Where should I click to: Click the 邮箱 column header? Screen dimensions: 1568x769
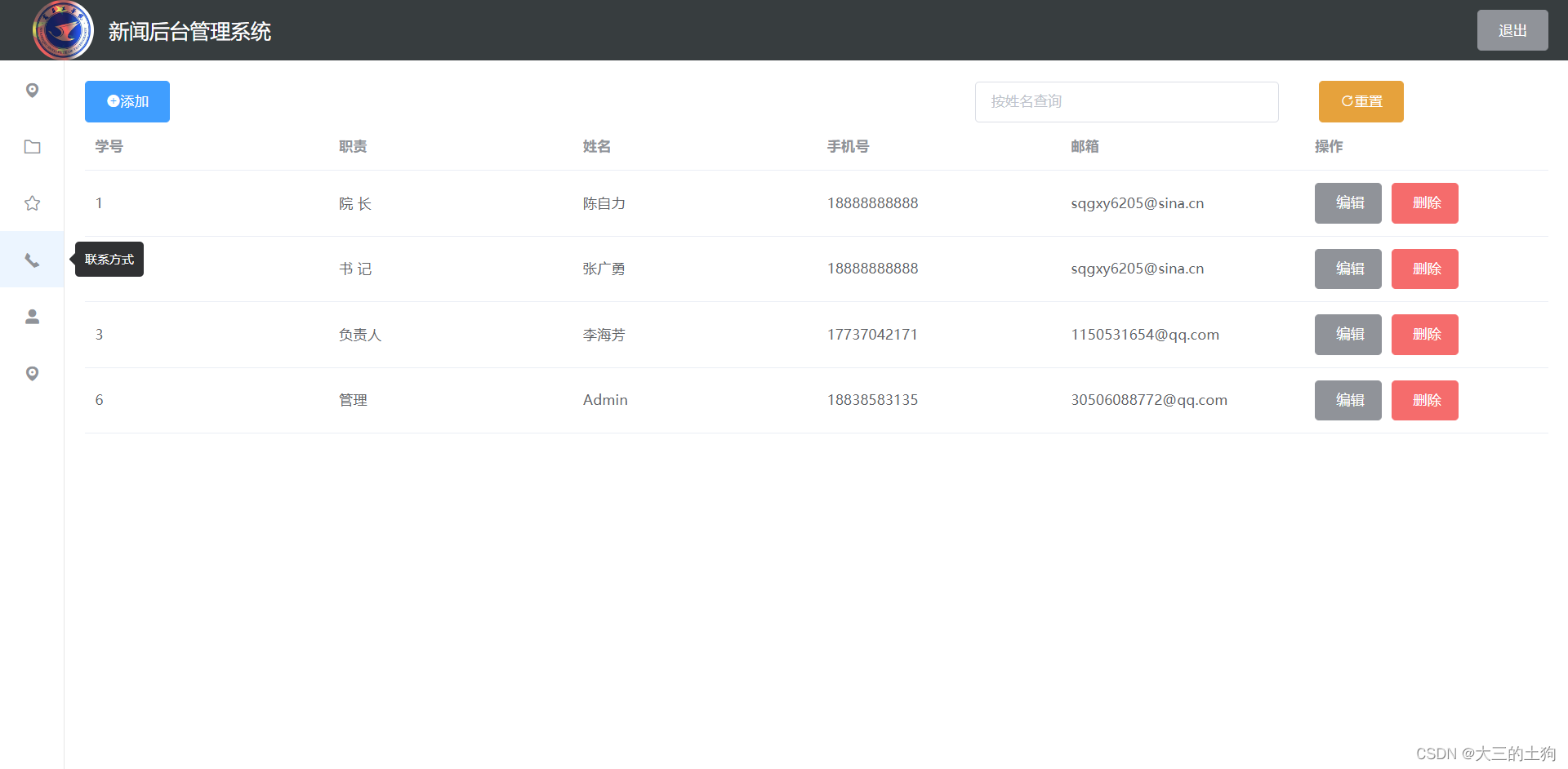pos(1085,146)
